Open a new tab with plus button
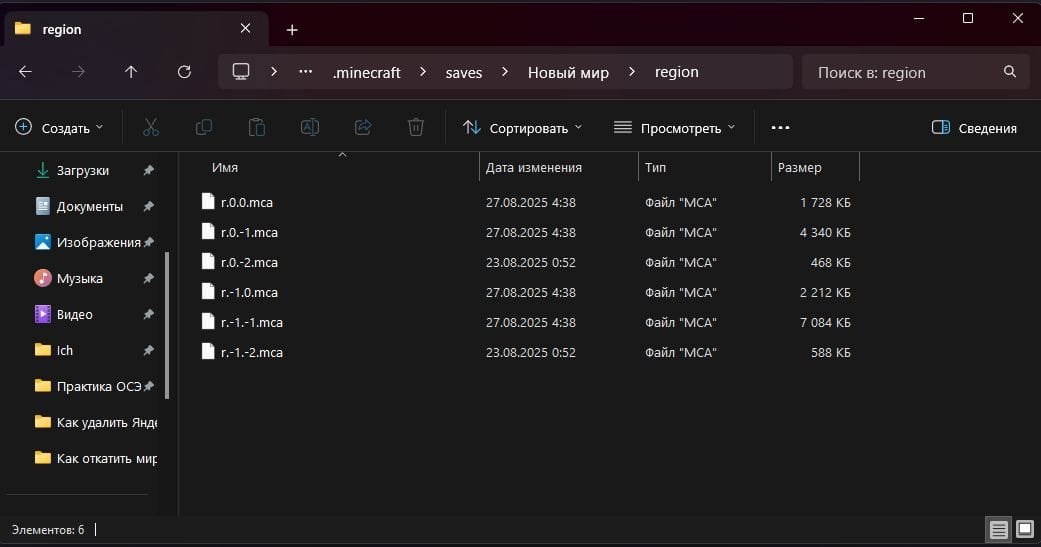The height and width of the screenshot is (547, 1041). pos(292,30)
